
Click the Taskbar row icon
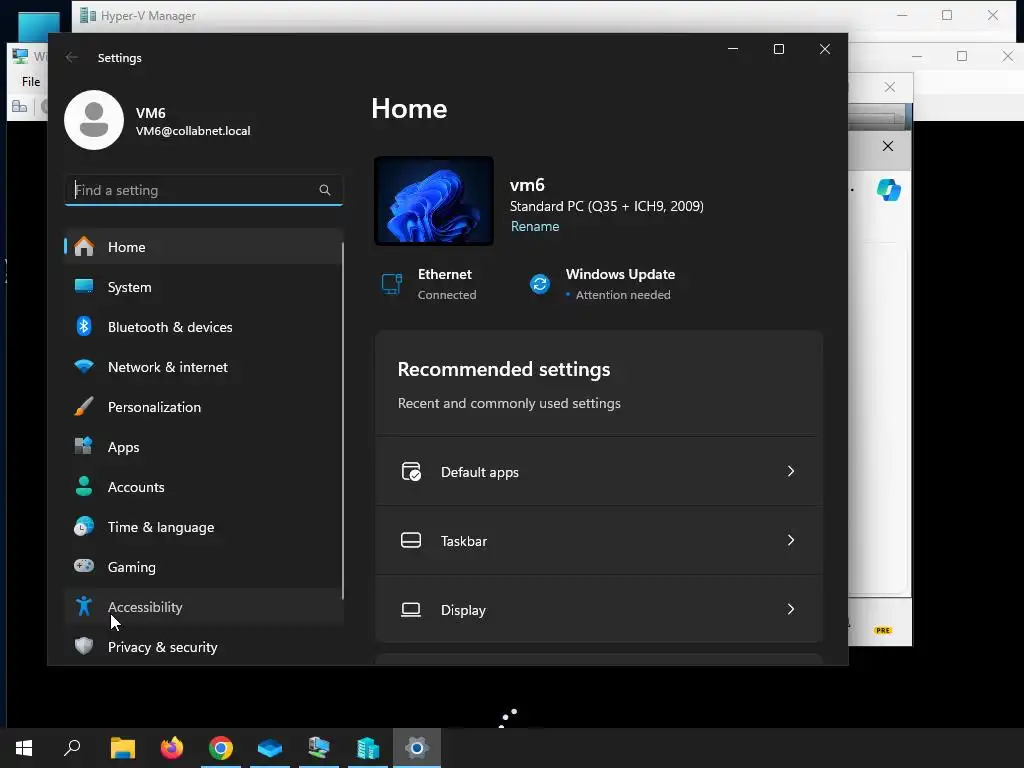pyautogui.click(x=411, y=540)
